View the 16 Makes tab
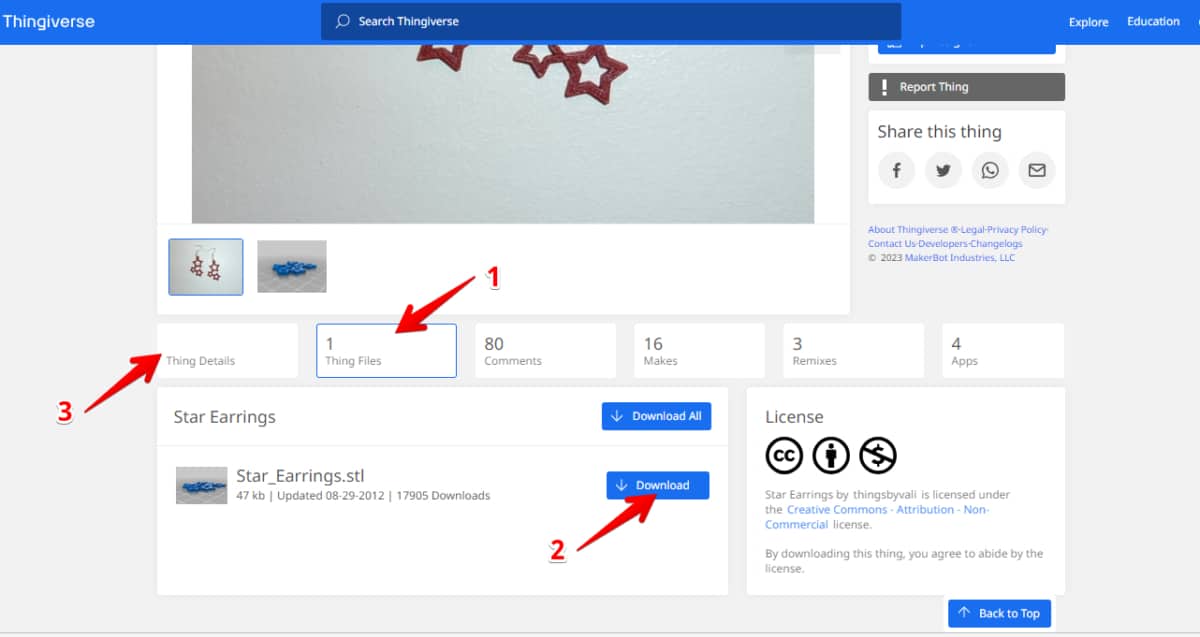The width and height of the screenshot is (1200, 637). tap(699, 350)
